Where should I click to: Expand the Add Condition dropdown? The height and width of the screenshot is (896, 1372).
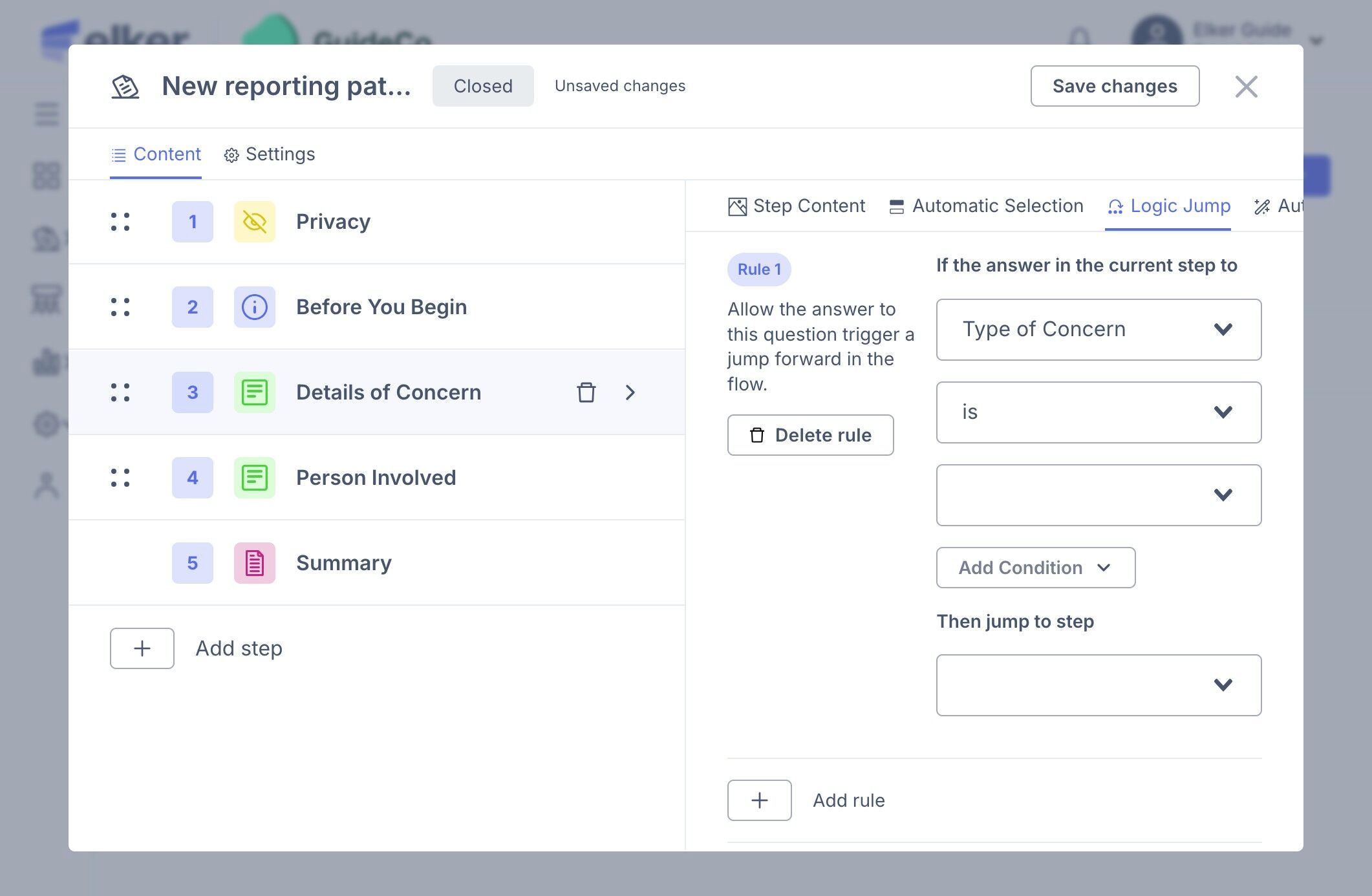point(1035,568)
